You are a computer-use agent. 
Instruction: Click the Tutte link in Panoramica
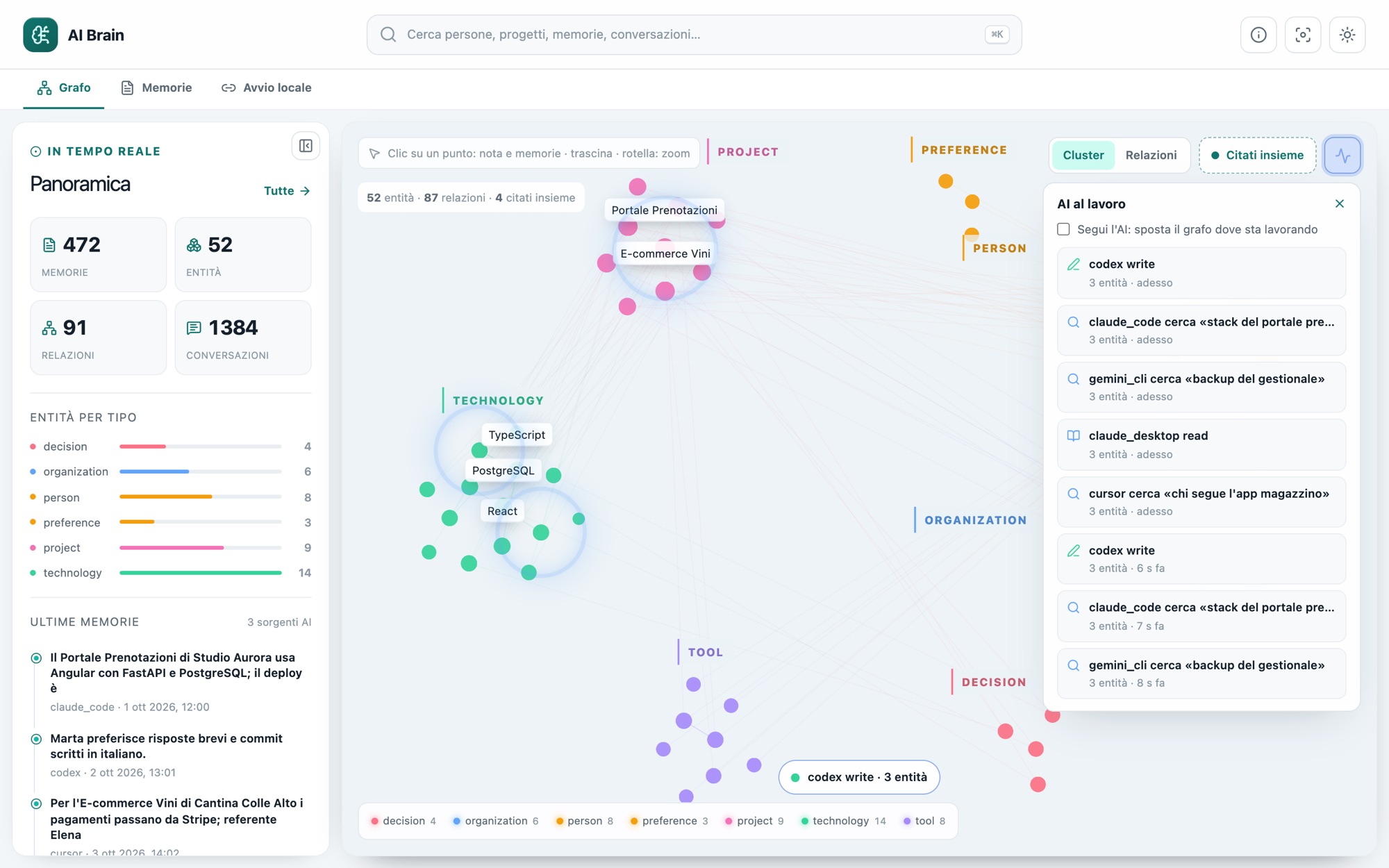tap(287, 191)
